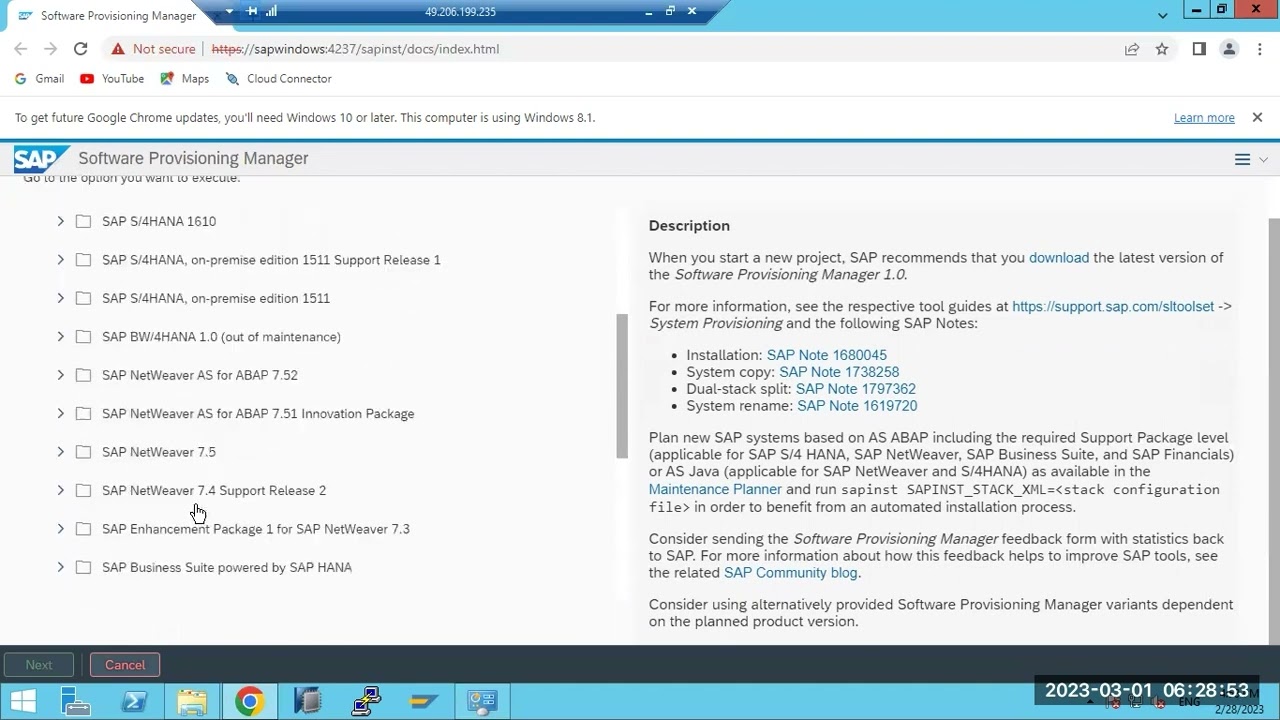
Task: Open SAP Note 1797362 link
Action: point(856,389)
